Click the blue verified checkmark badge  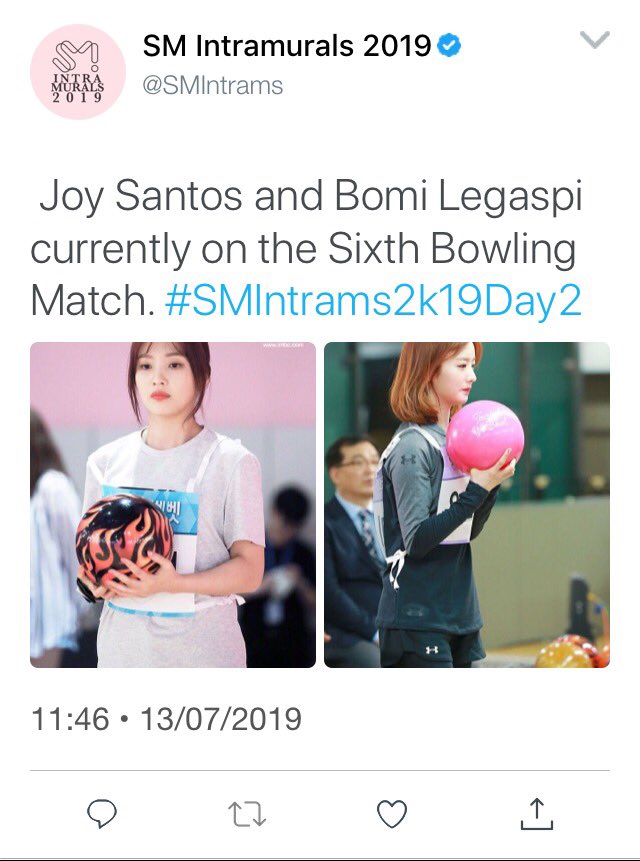(449, 46)
